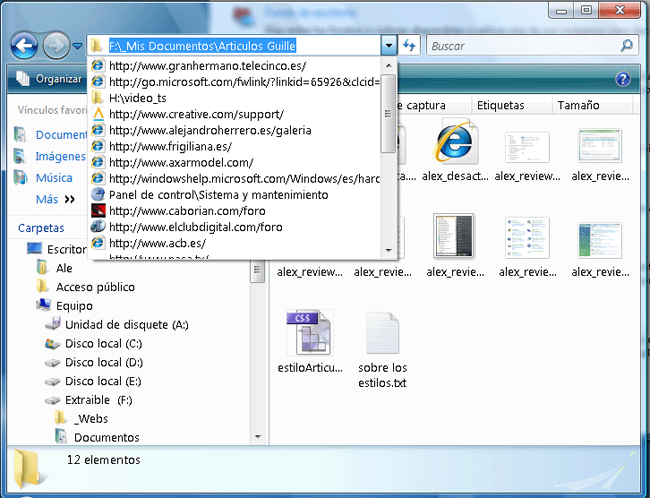This screenshot has height=498, width=650.
Task: Open recent pages dropdown beside Forward arrow
Action: point(78,46)
